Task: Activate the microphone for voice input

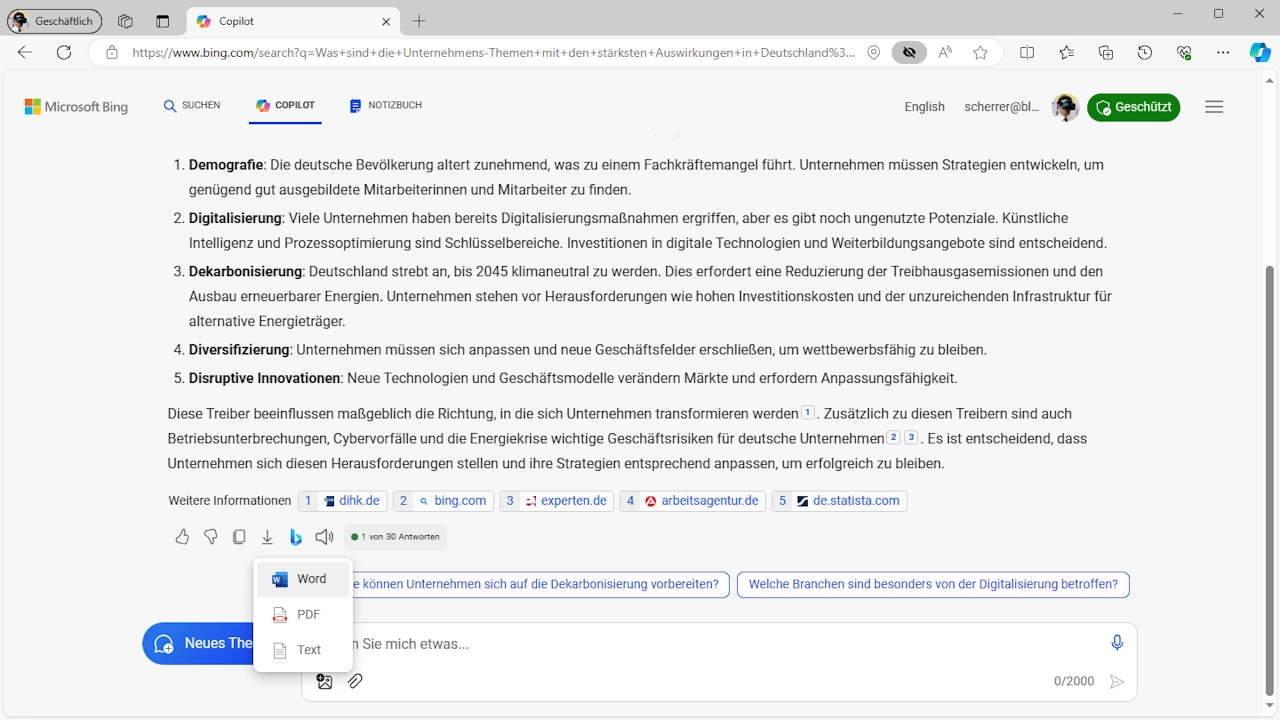Action: tap(1117, 643)
